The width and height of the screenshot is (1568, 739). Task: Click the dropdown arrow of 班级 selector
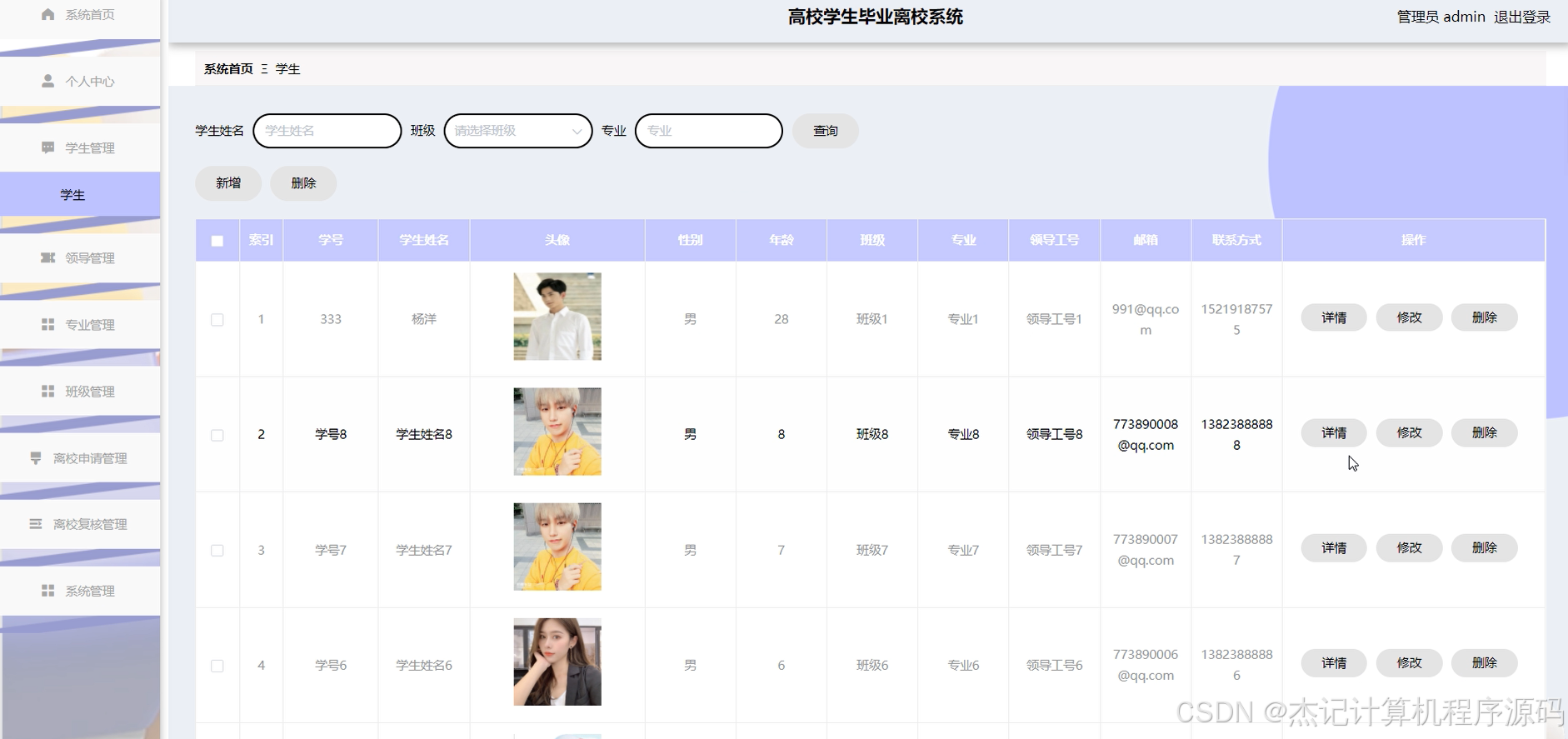click(577, 132)
